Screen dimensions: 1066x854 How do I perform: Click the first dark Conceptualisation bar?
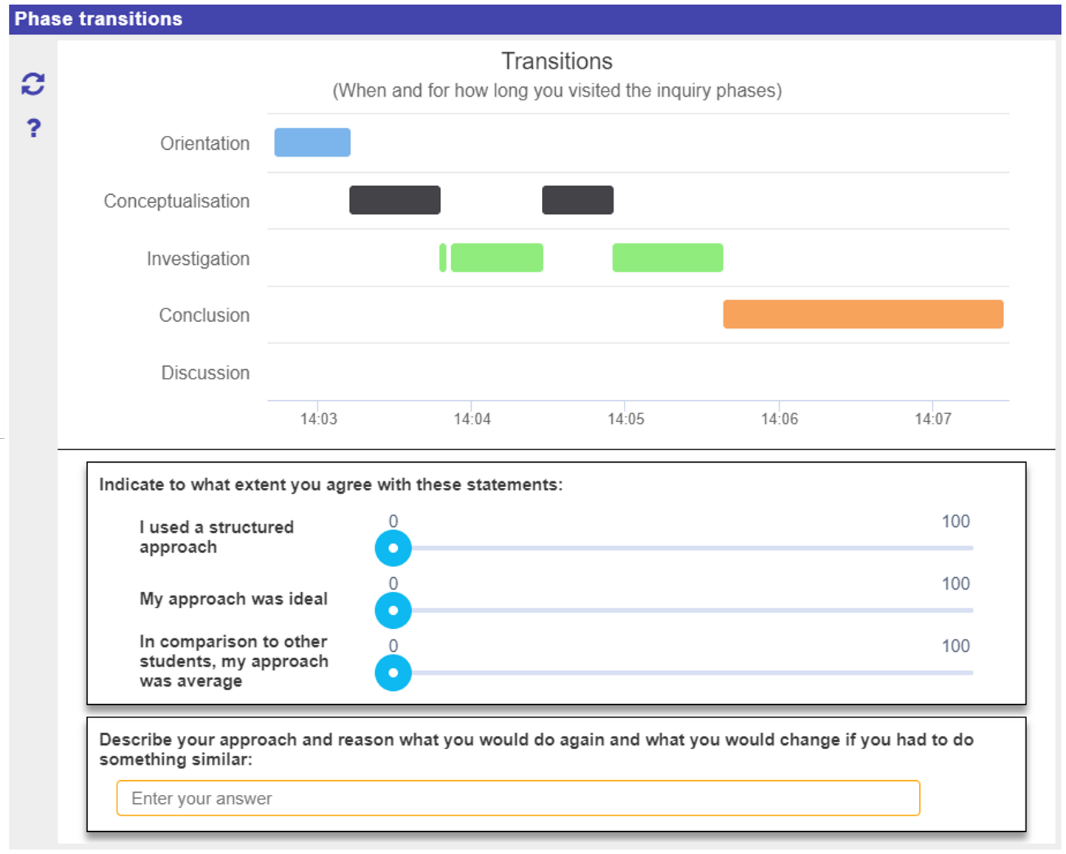click(x=394, y=200)
